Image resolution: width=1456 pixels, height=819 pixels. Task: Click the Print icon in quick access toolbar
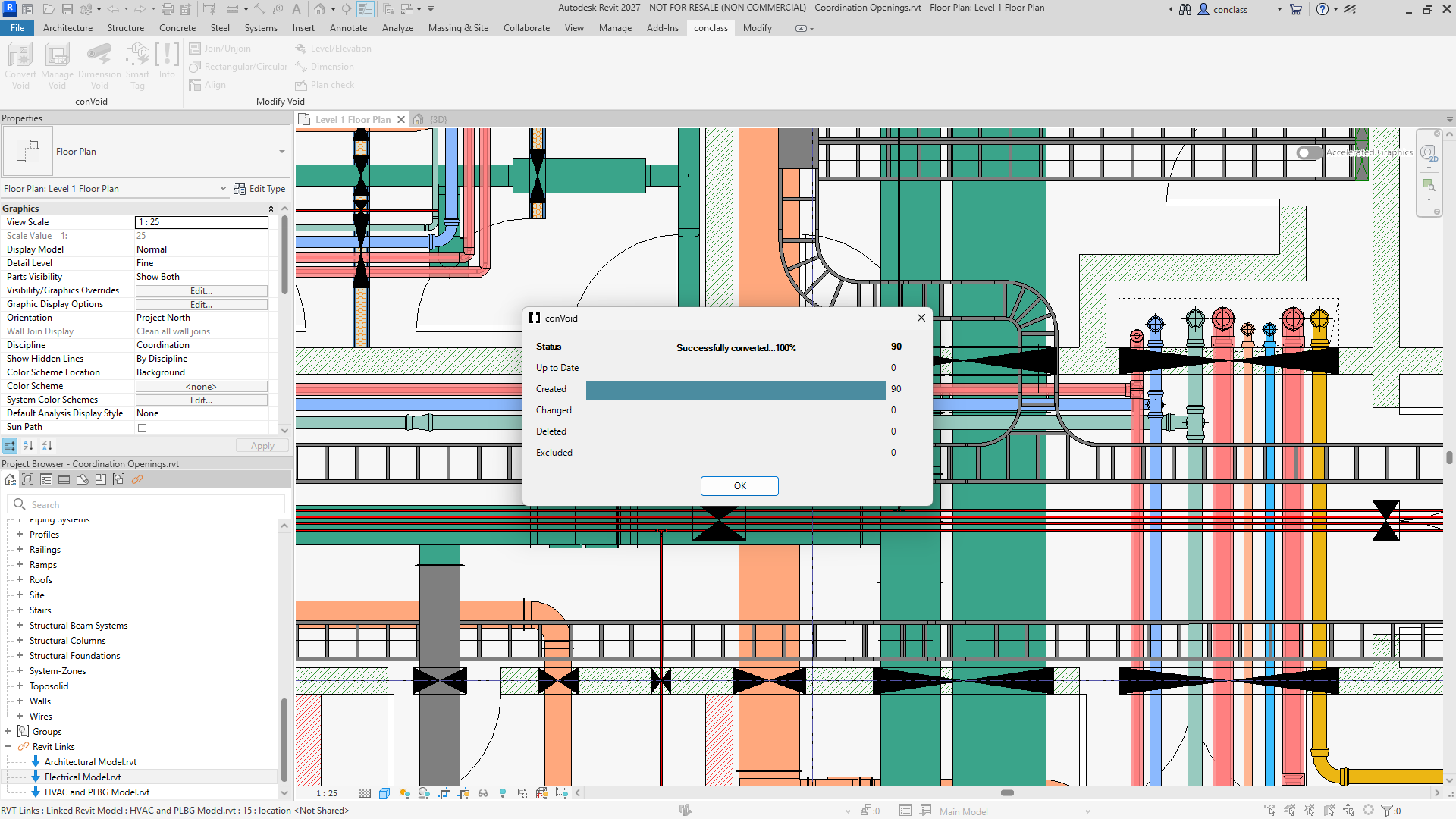click(168, 9)
